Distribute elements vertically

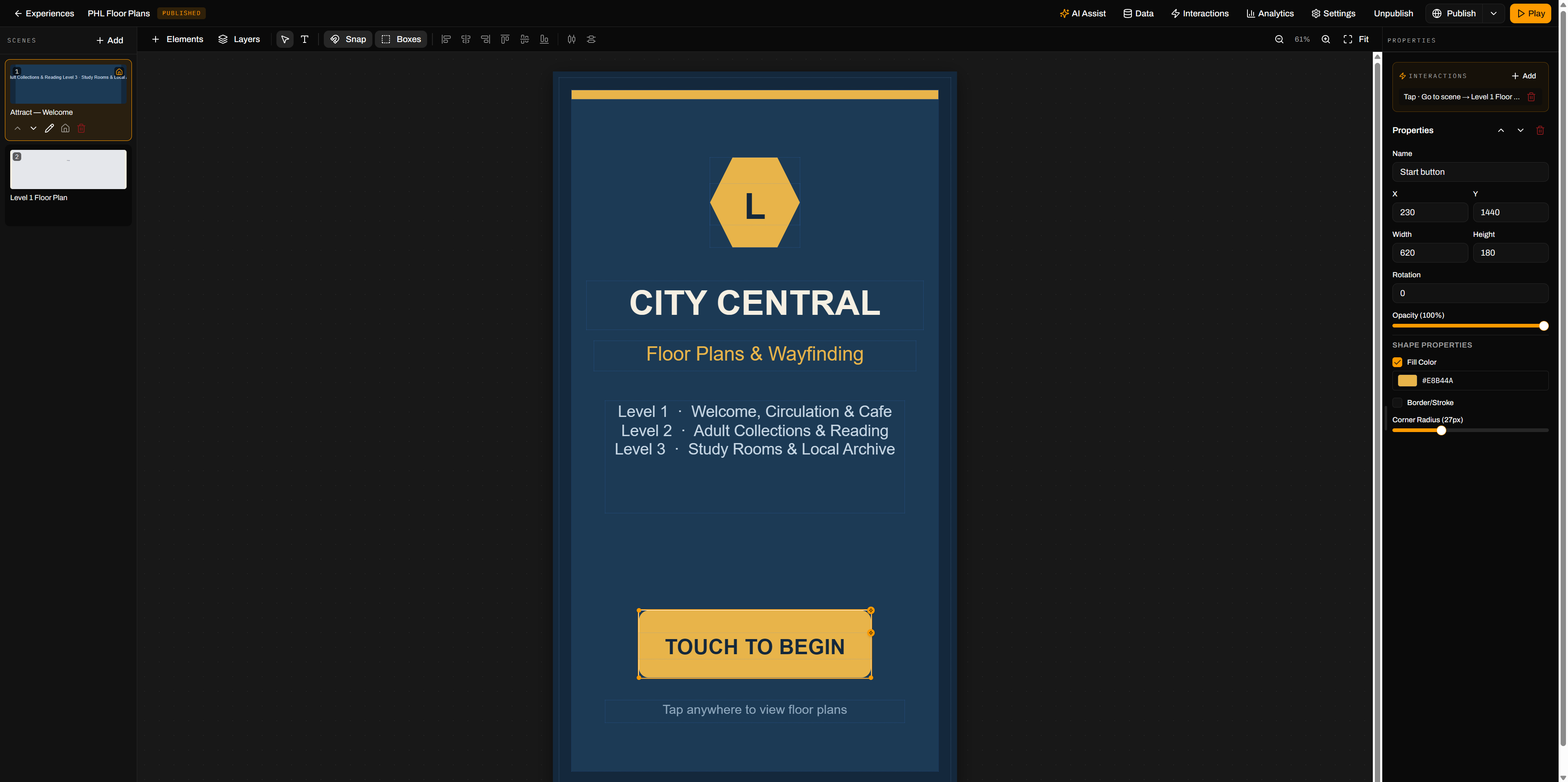pos(591,40)
